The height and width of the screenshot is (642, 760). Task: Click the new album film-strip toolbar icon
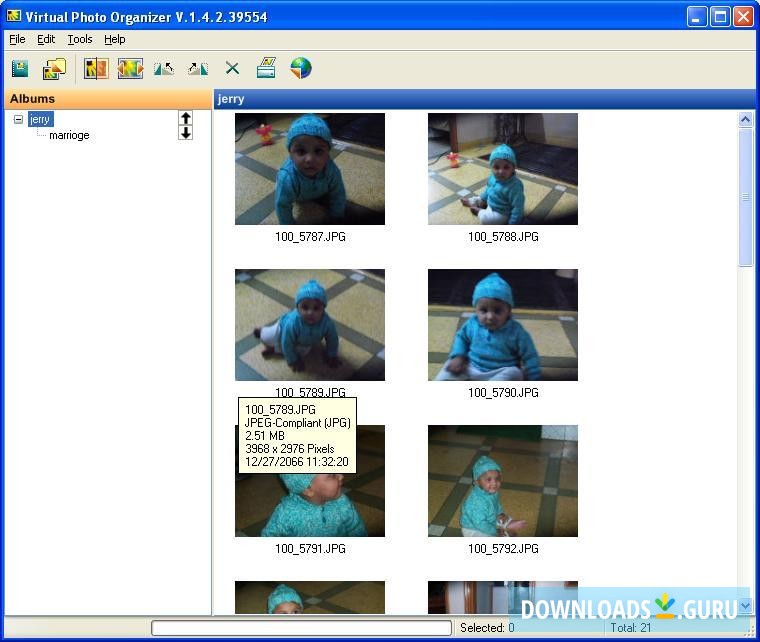tap(20, 69)
